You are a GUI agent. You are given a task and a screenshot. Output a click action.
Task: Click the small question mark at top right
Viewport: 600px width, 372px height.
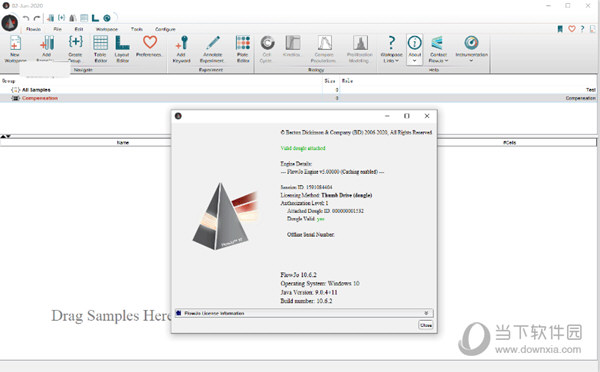582,29
